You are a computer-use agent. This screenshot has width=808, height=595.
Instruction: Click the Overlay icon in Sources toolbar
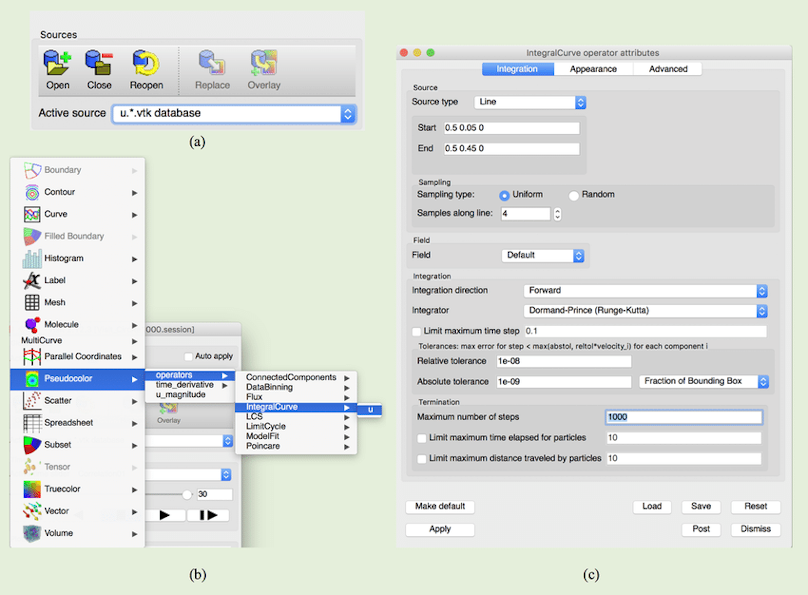[264, 63]
